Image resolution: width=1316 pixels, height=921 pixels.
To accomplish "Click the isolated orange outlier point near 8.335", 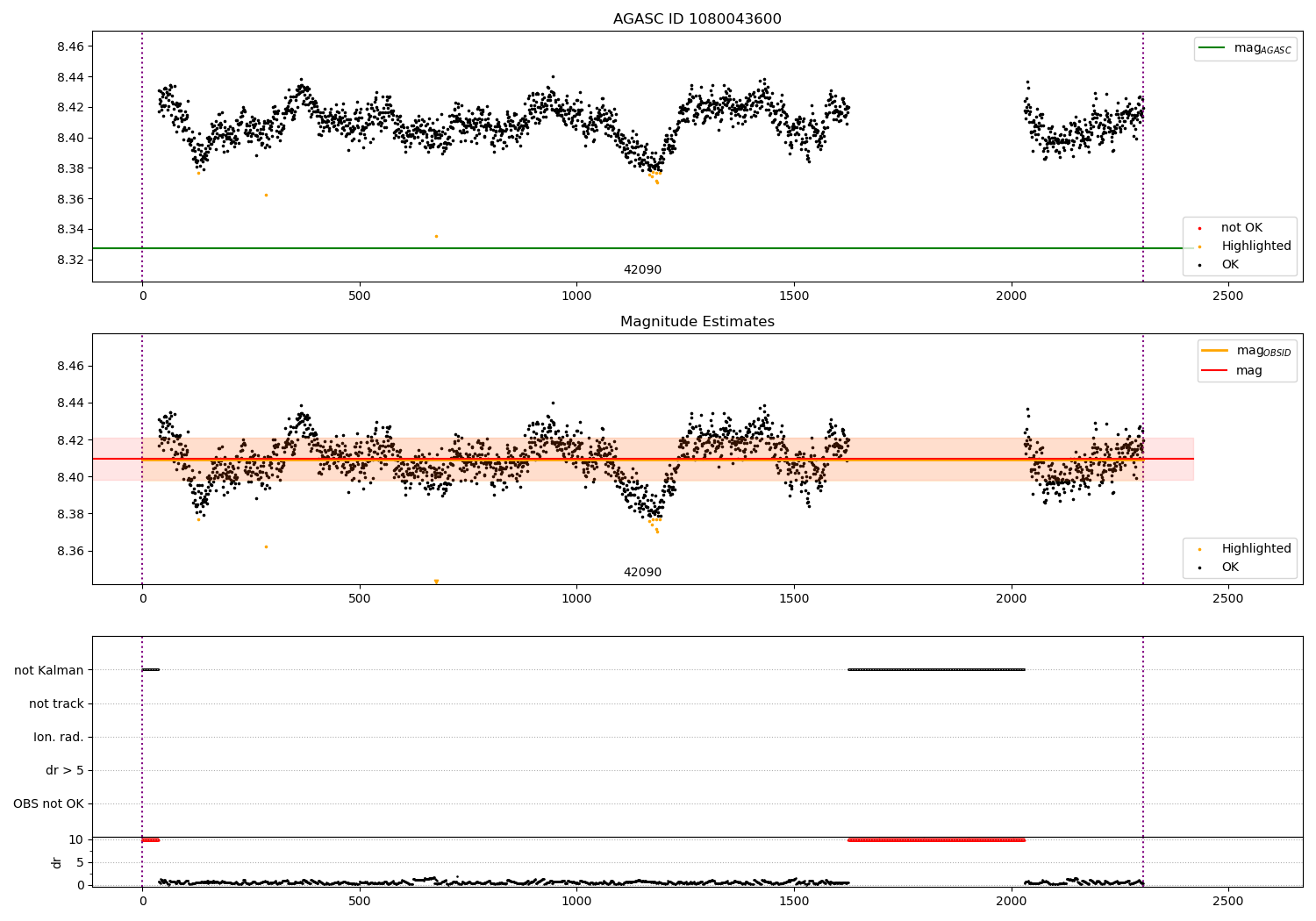I will tap(436, 236).
